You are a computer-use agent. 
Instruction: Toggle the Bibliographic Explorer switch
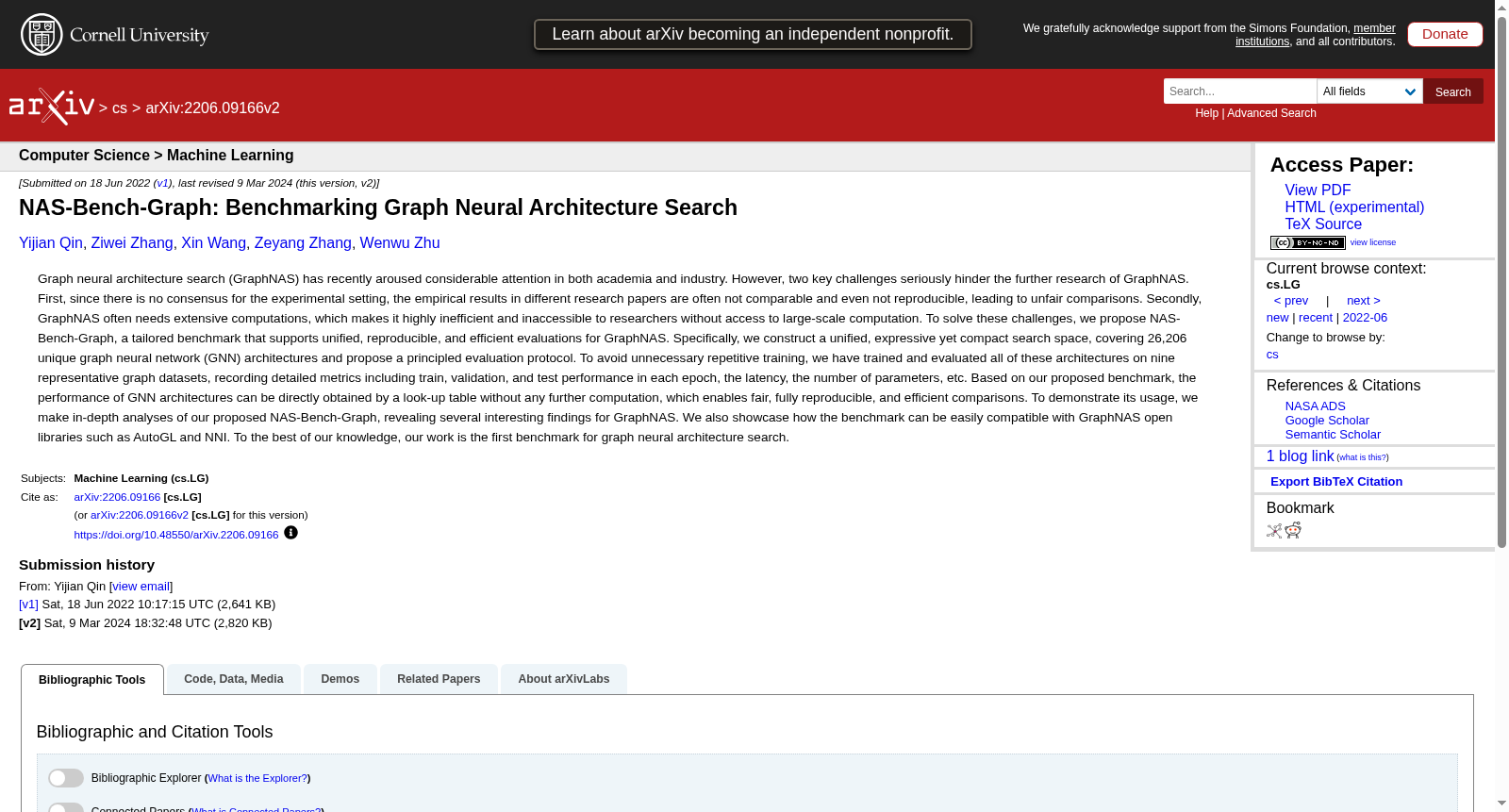(x=66, y=778)
